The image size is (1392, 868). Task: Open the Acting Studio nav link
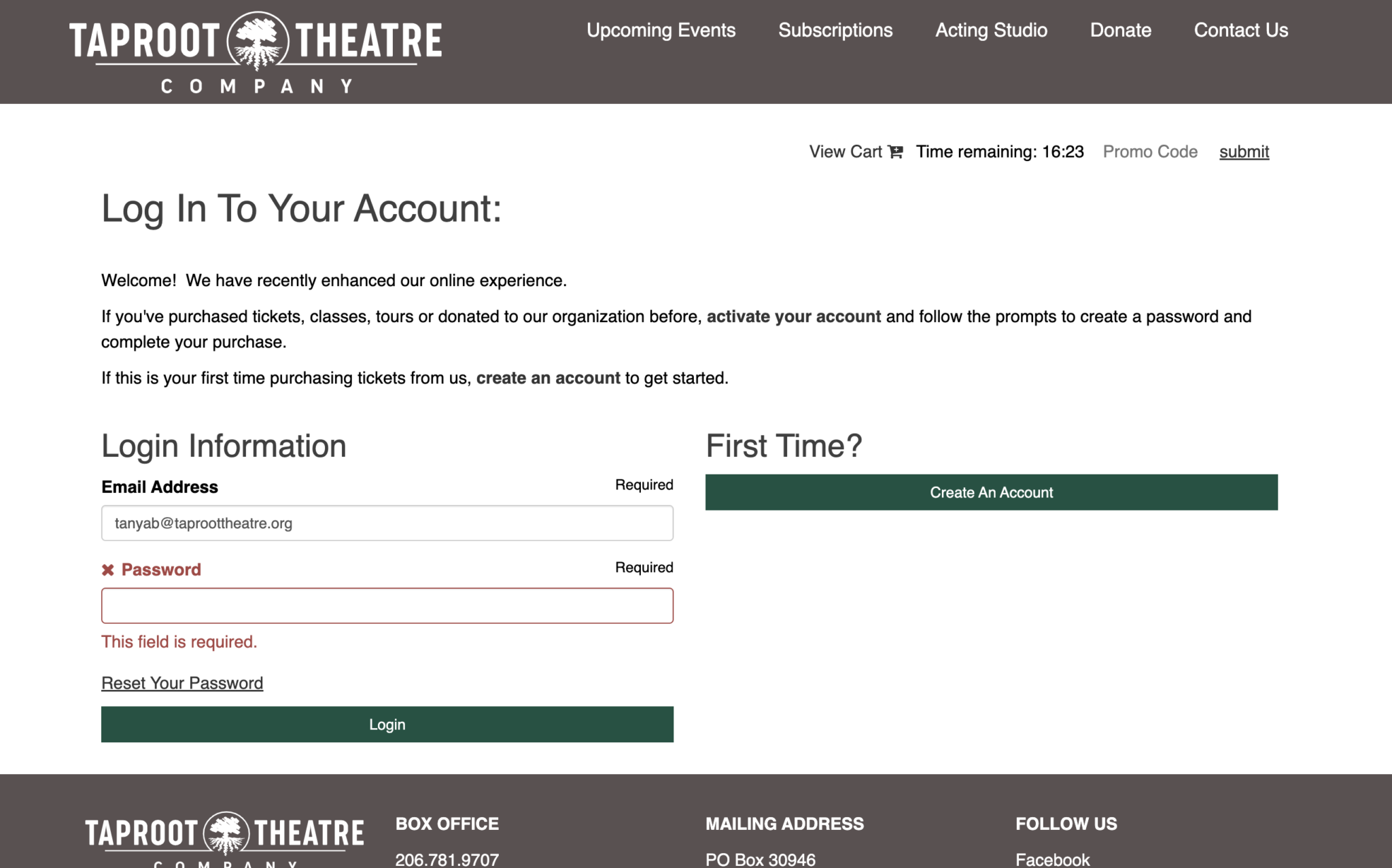pyautogui.click(x=991, y=31)
